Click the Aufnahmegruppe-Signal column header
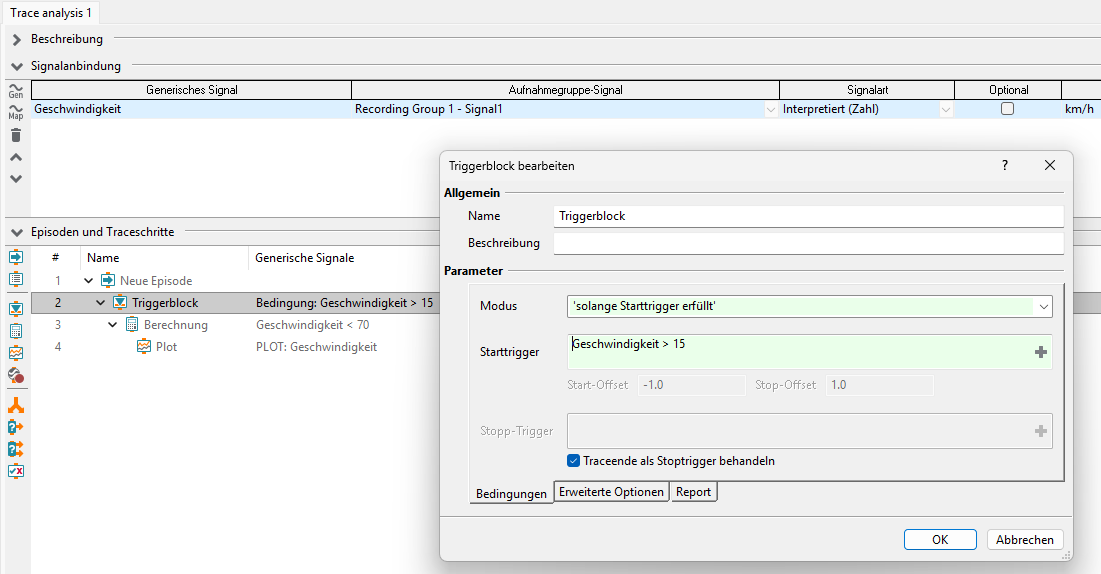Viewport: 1101px width, 574px height. [x=565, y=90]
